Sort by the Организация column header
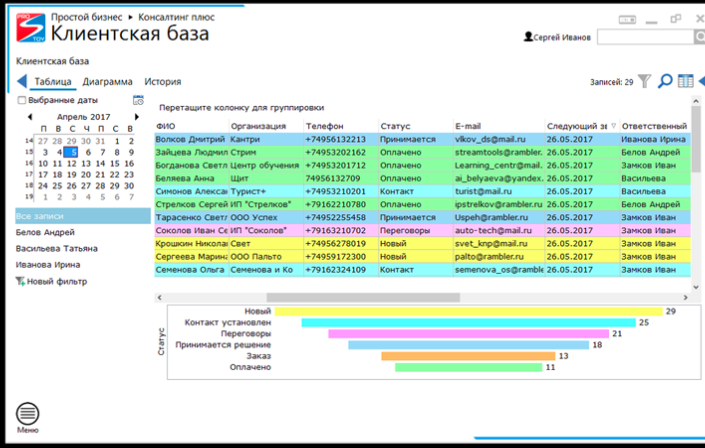 [x=266, y=126]
